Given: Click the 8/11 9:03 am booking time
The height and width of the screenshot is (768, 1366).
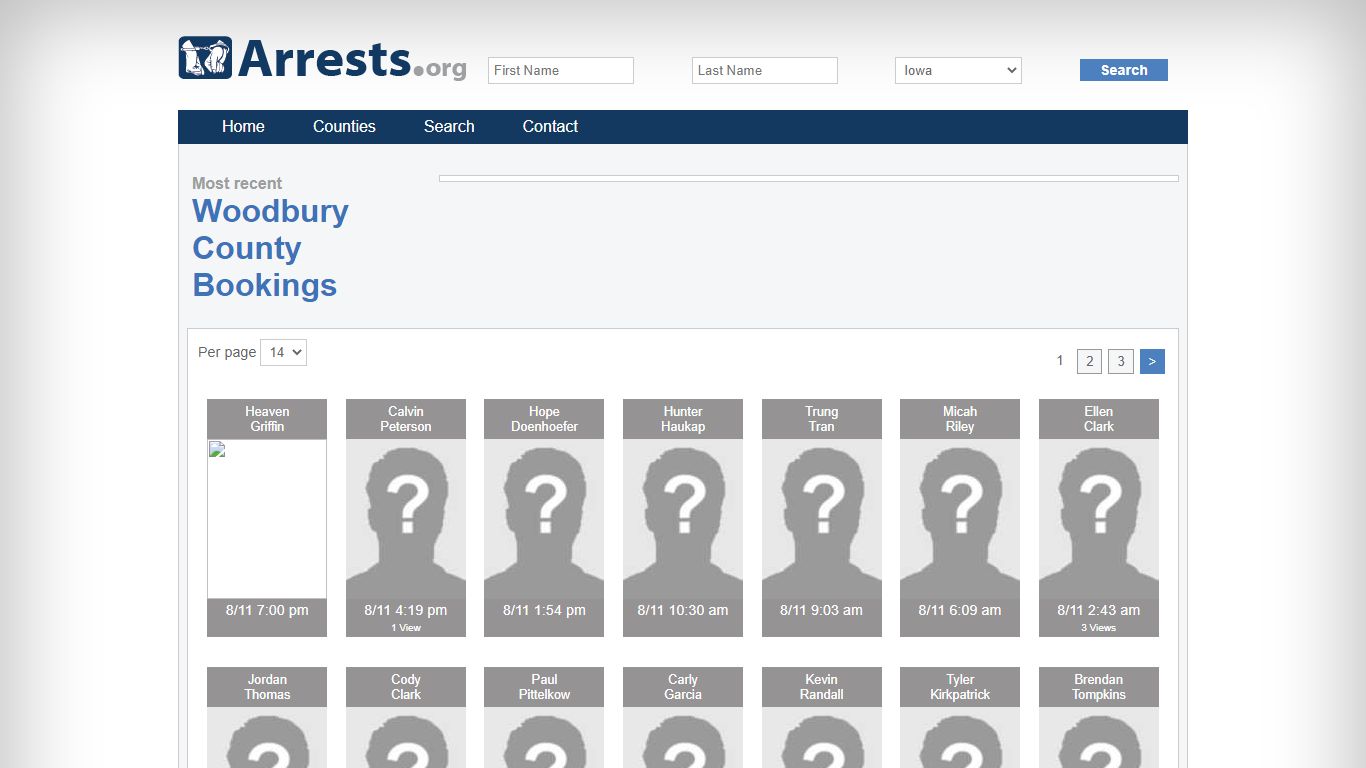Looking at the screenshot, I should point(822,610).
